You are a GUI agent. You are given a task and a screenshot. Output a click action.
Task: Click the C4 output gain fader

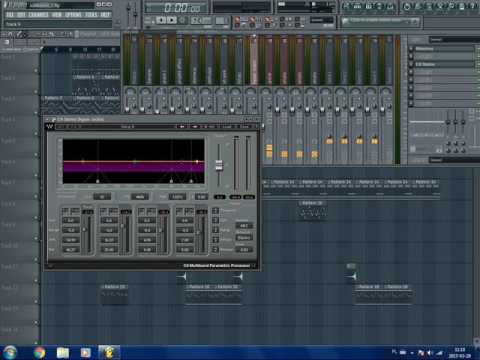(x=219, y=165)
